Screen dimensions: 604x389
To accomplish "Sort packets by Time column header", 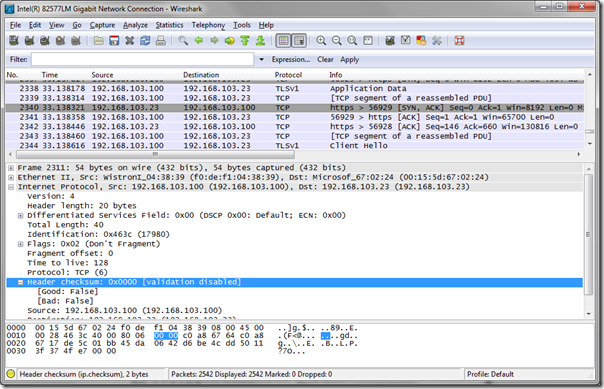I will point(50,75).
